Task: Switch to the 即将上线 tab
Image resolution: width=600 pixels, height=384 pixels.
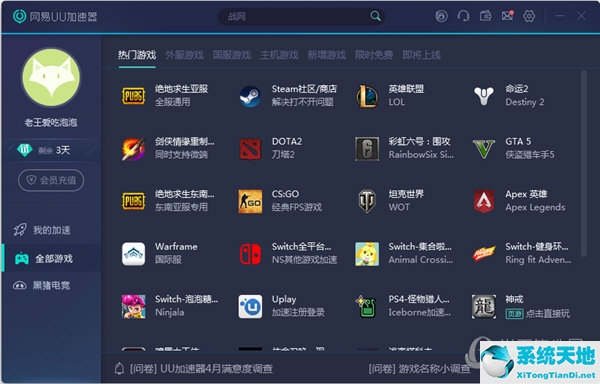Action: [421, 55]
